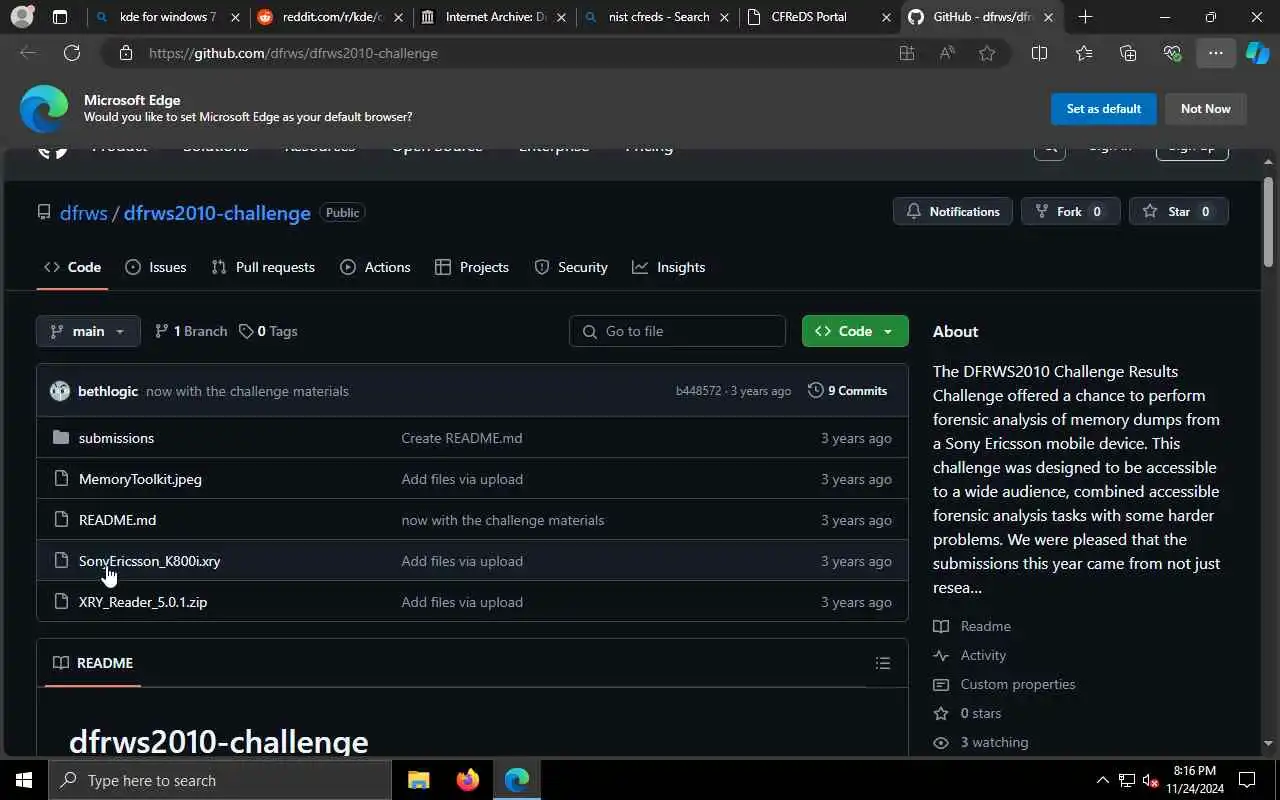Open the Favorites list icon
The image size is (1280, 800).
coord(1084,53)
